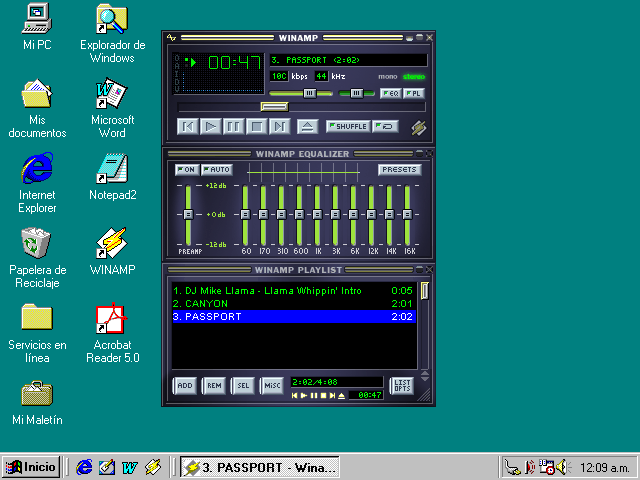Skip to next track in Winamp main window

coord(280,127)
